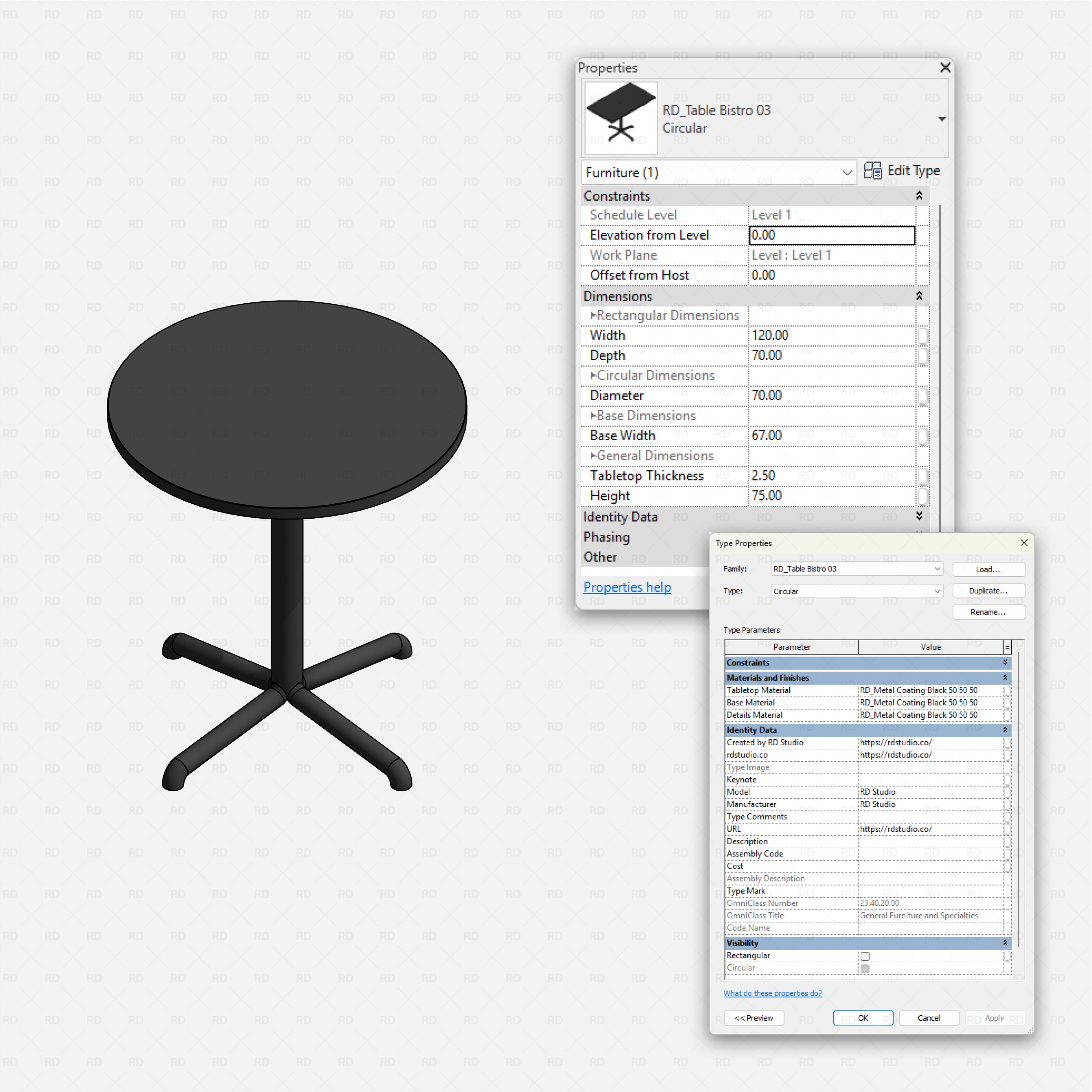Toggle the Rectangular visibility checkbox
This screenshot has height=1092, width=1092.
(865, 956)
